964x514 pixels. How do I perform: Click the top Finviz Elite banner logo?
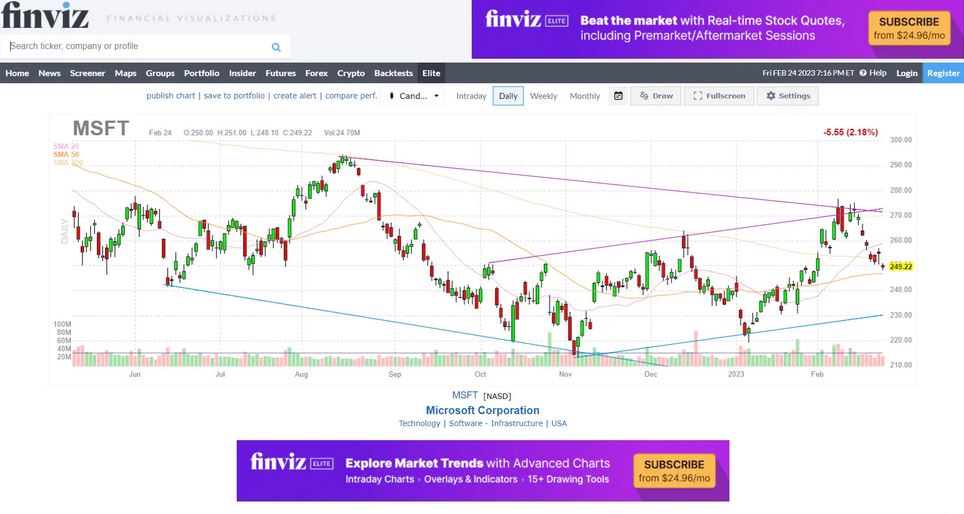527,20
